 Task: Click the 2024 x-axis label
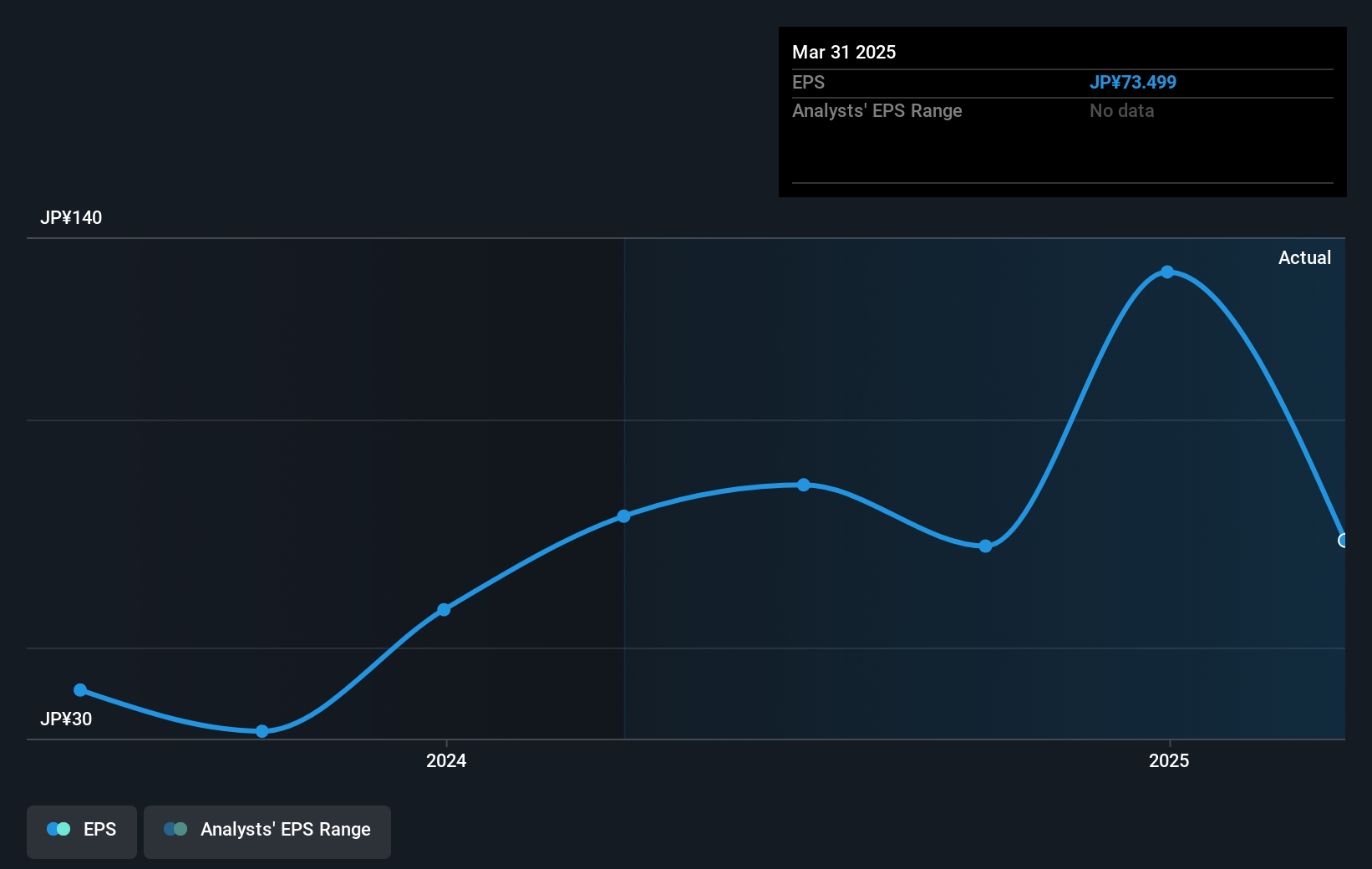tap(446, 760)
